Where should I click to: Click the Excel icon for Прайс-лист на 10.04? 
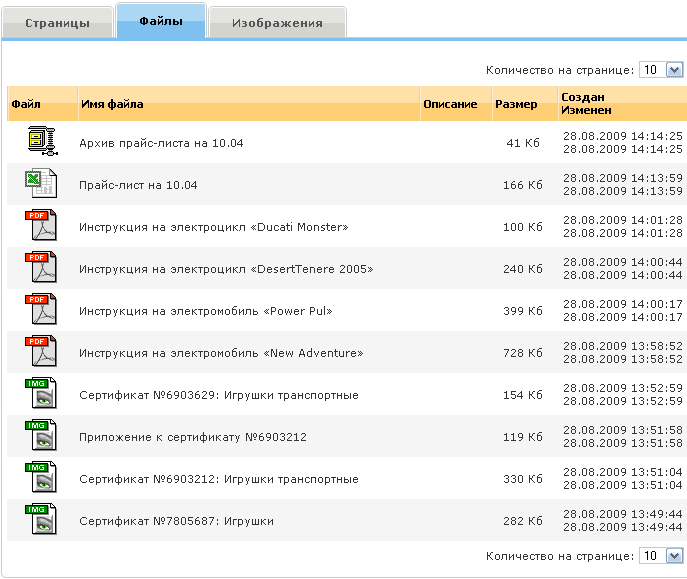pos(41,184)
